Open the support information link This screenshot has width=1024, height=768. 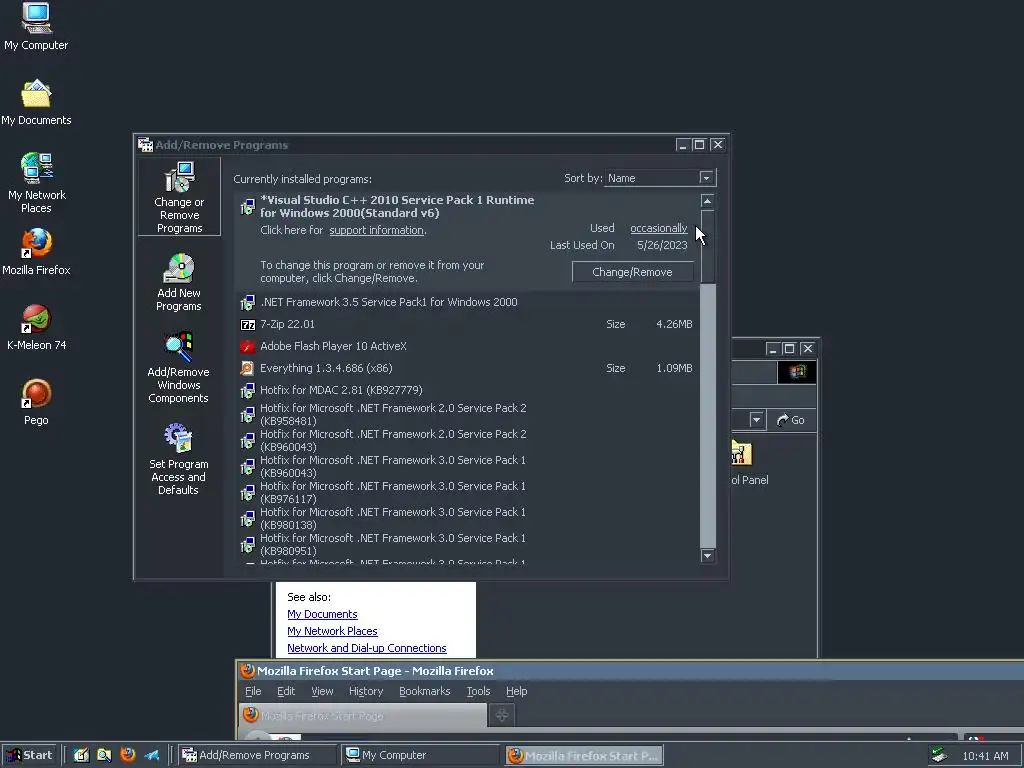[376, 230]
